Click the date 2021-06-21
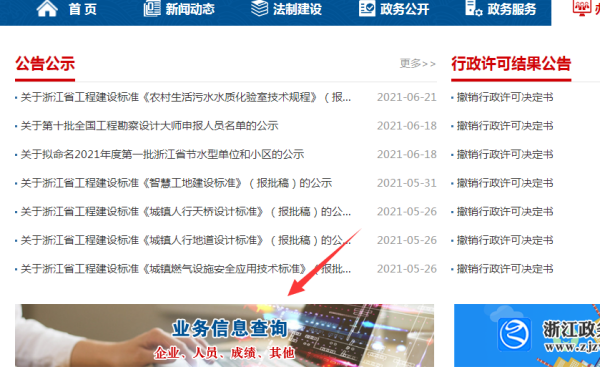Image resolution: width=600 pixels, height=387 pixels. pyautogui.click(x=407, y=97)
